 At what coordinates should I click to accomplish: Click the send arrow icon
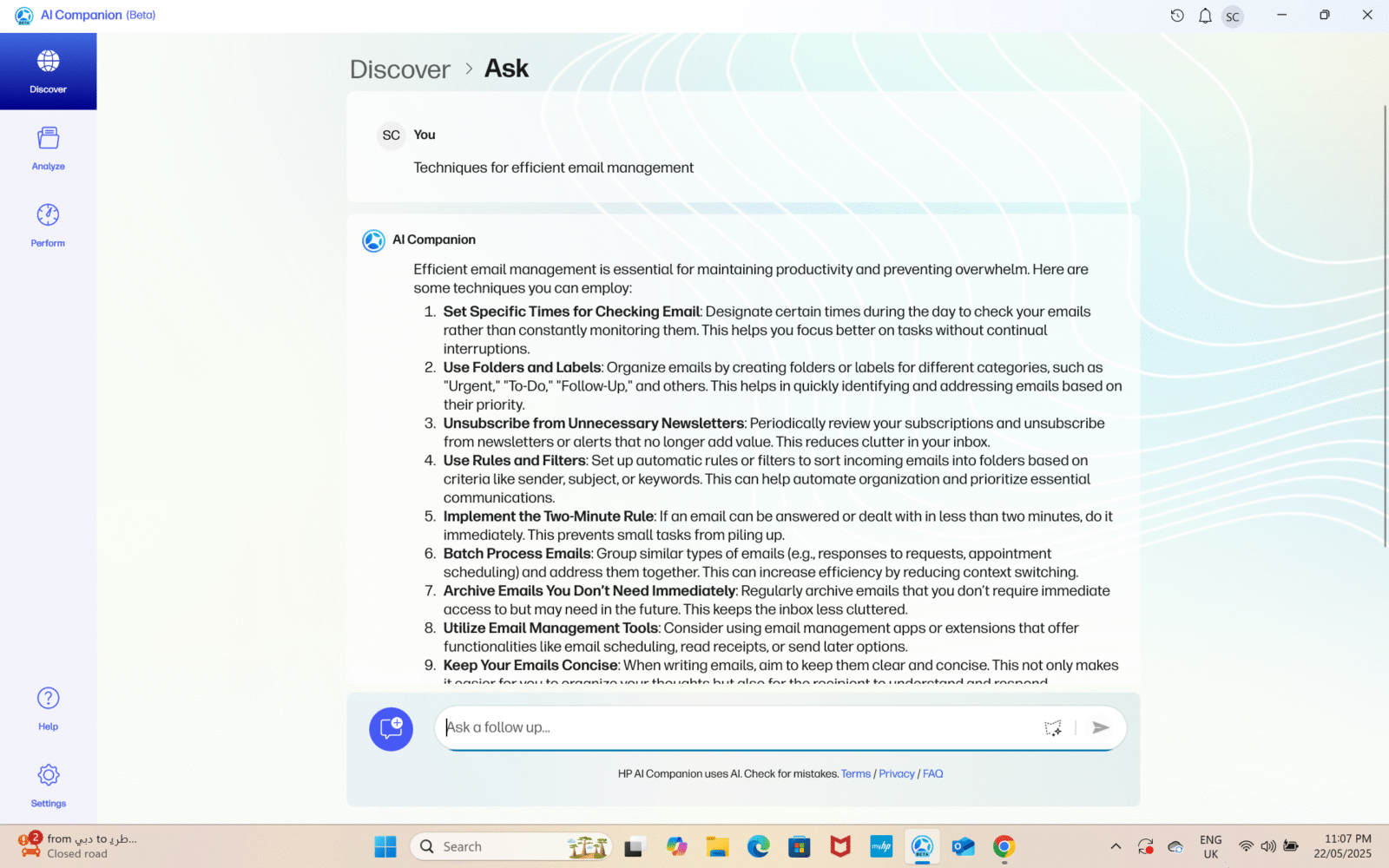coord(1101,727)
